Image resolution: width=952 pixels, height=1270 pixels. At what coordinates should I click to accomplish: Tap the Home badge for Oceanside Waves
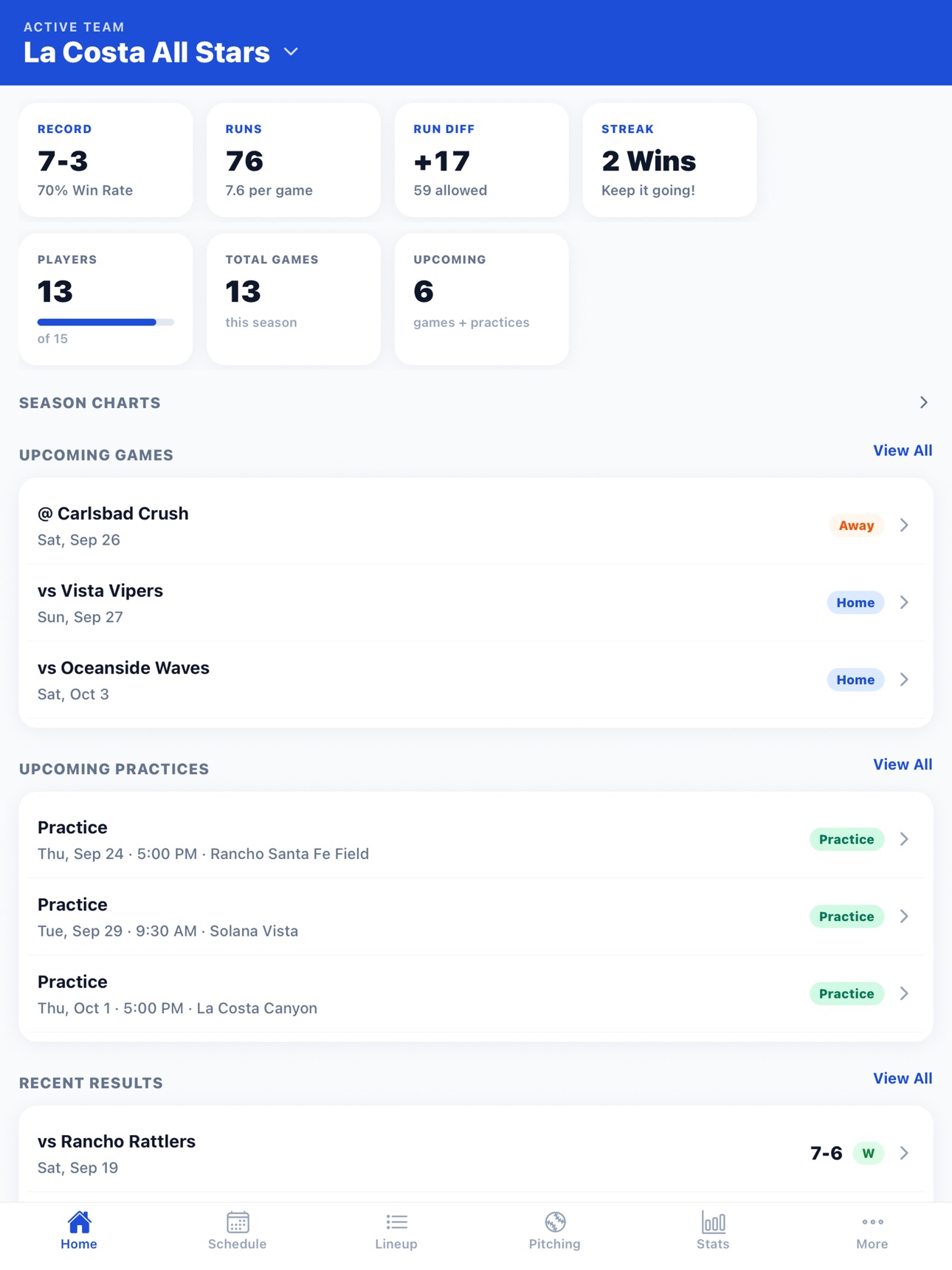coord(855,680)
